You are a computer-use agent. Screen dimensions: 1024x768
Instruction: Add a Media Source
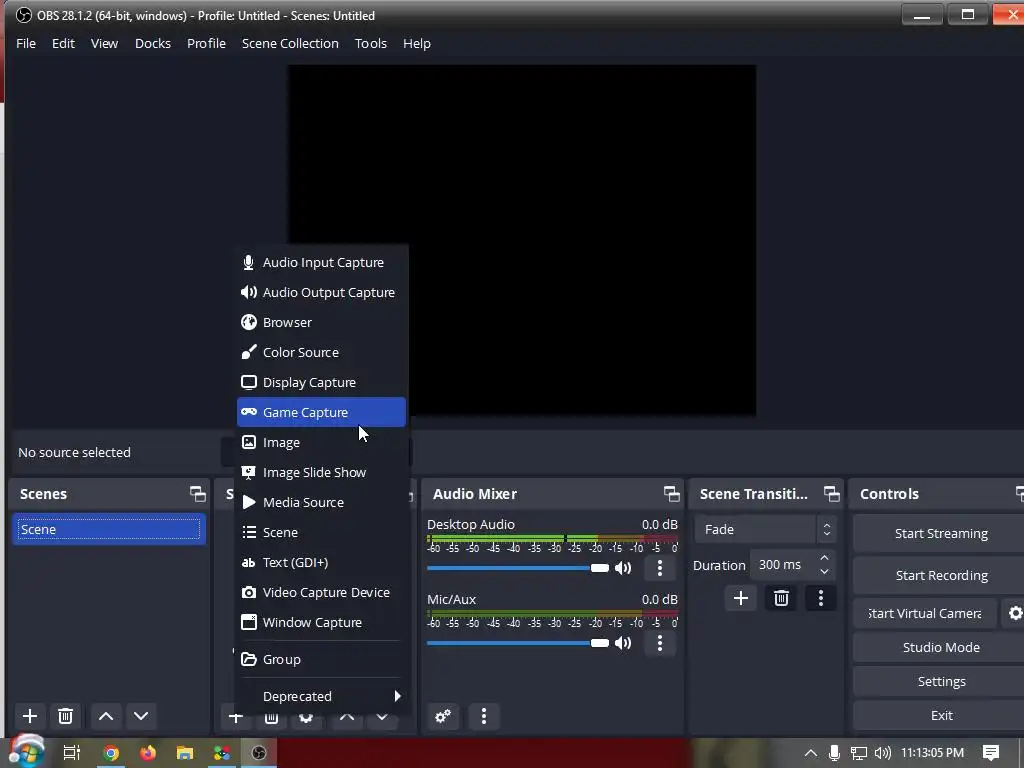(321, 503)
